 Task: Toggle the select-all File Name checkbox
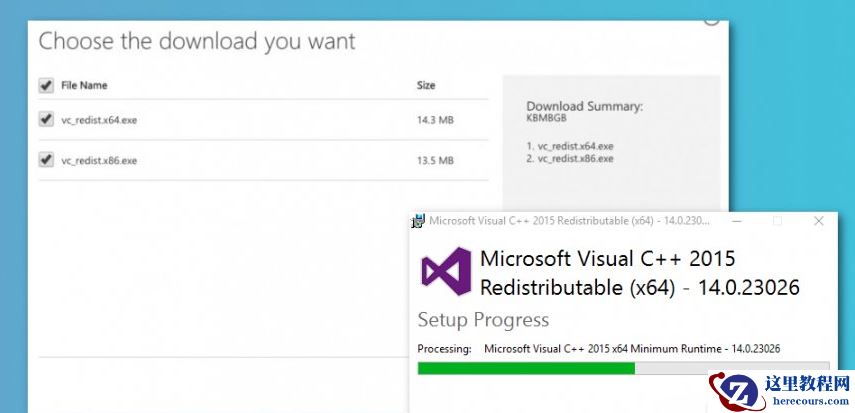tap(46, 86)
